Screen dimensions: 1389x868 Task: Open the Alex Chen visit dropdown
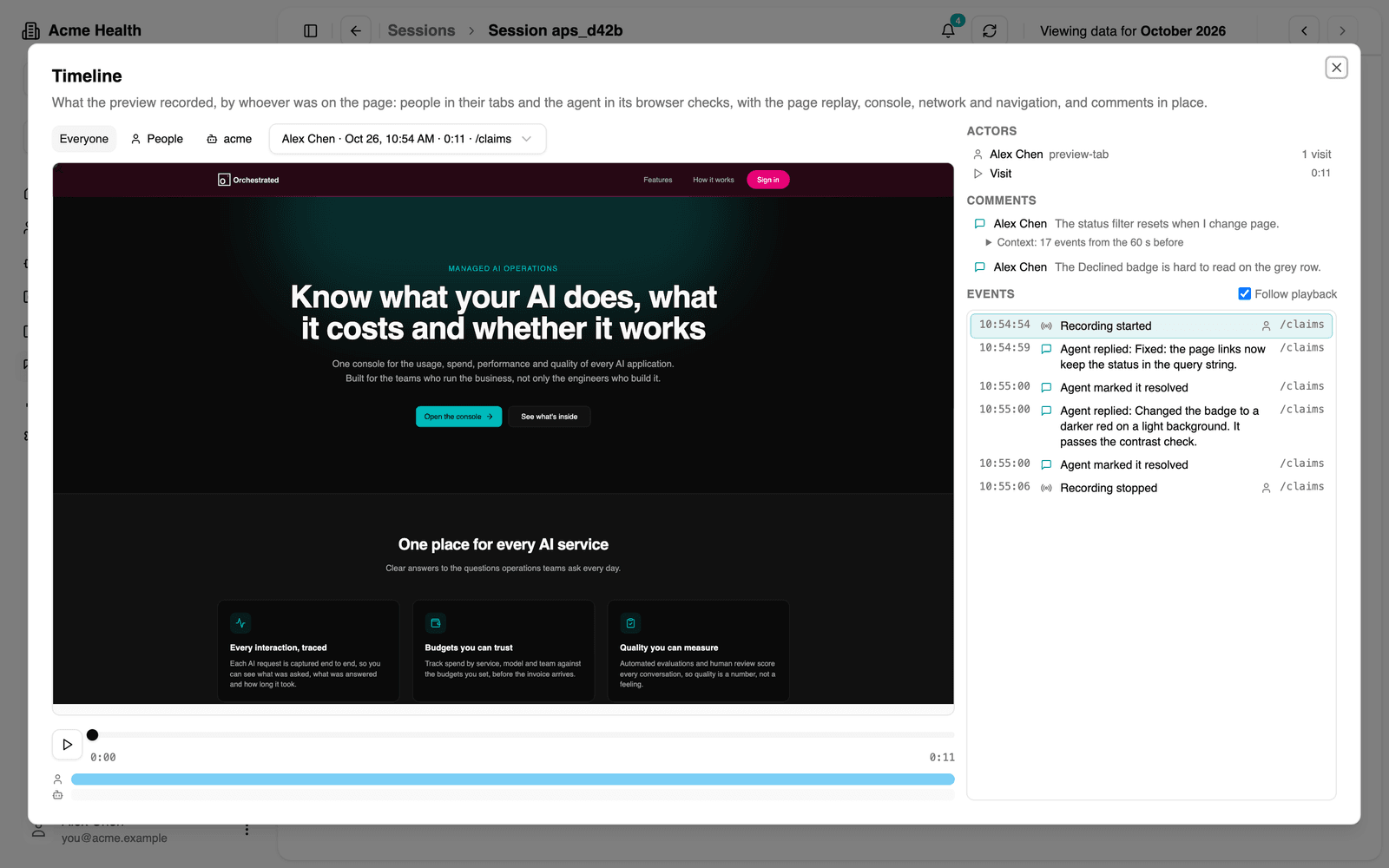point(407,139)
